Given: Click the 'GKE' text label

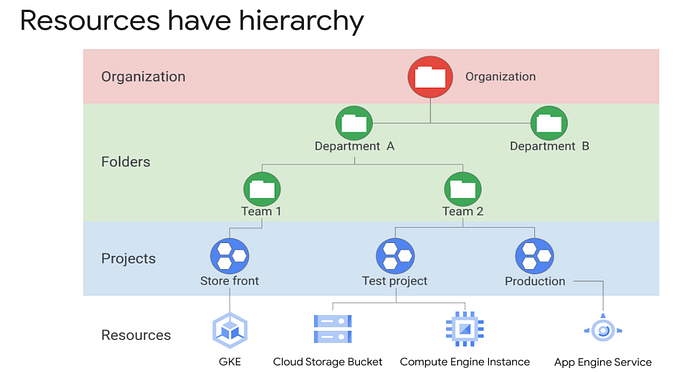Looking at the screenshot, I should click(x=230, y=362).
